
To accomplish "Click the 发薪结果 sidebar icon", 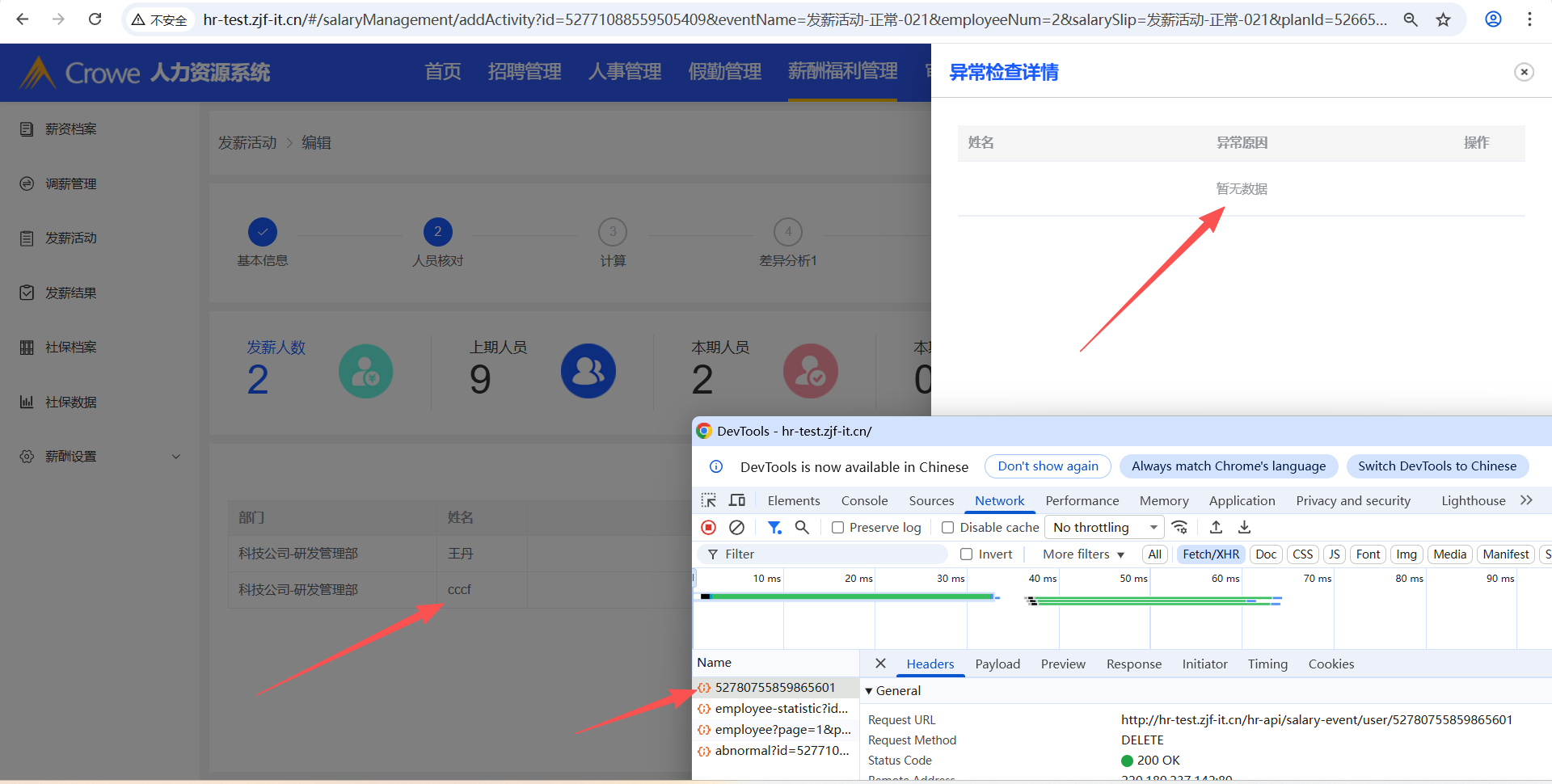I will [x=27, y=293].
